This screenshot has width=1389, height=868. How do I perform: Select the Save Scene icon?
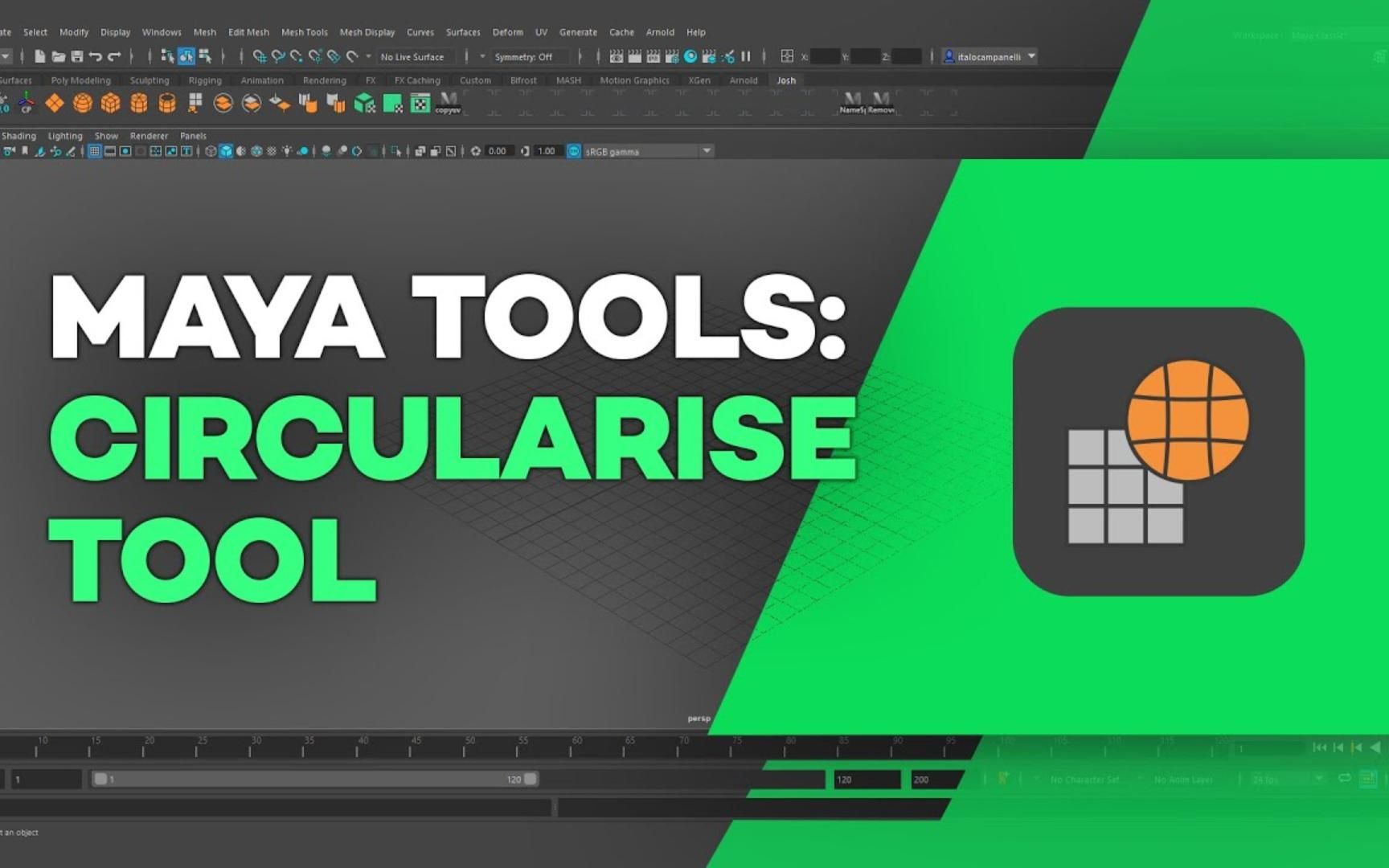[77, 56]
